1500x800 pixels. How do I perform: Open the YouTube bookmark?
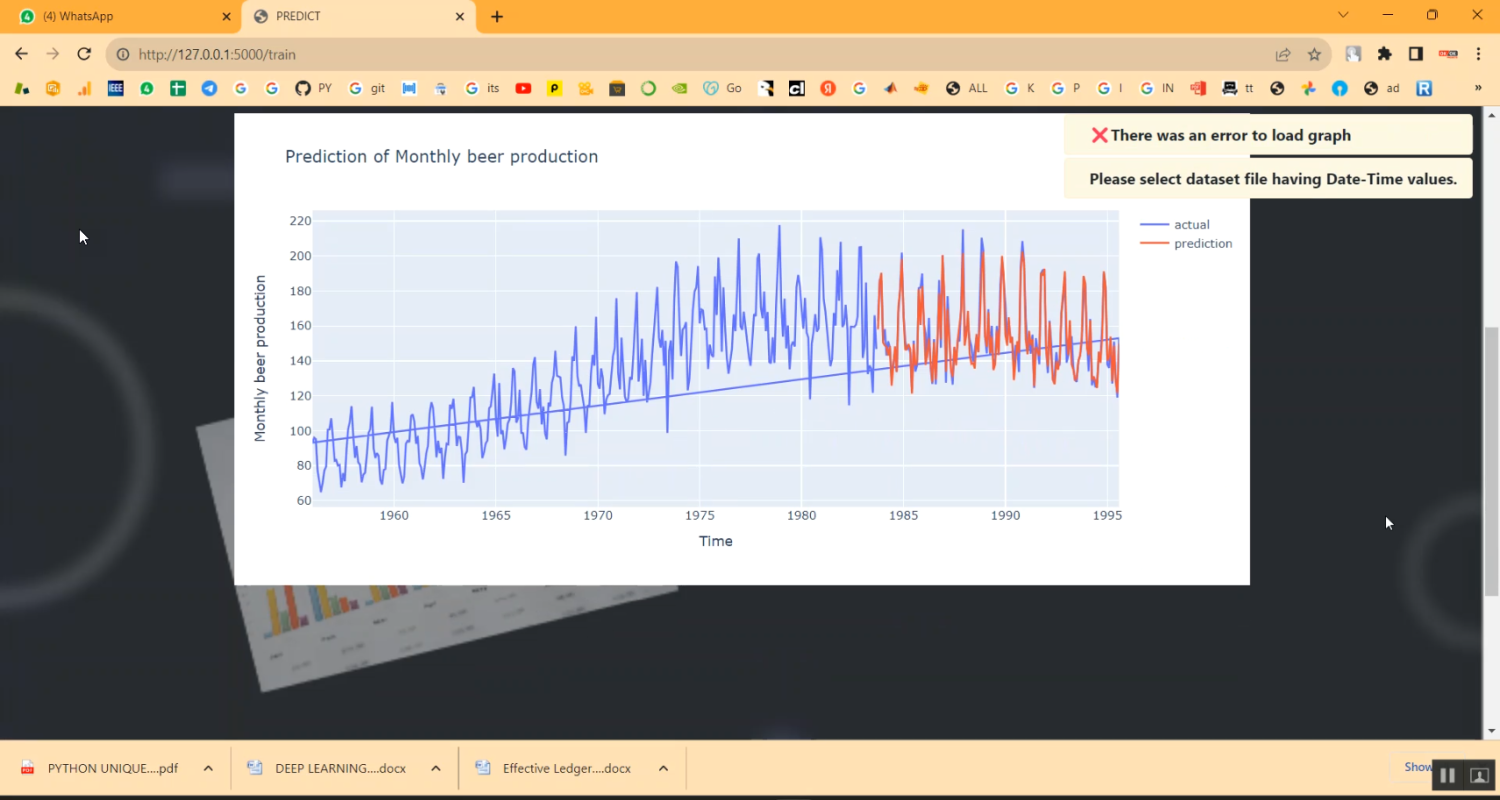tap(523, 88)
